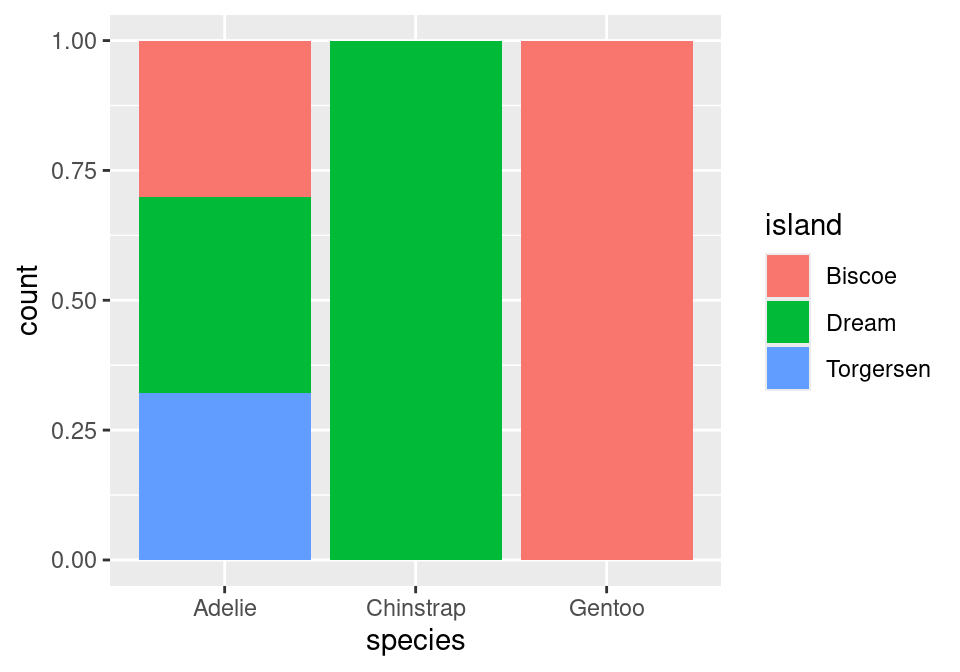Click the Dream legend color swatch
The image size is (960, 672).
pyautogui.click(x=788, y=323)
